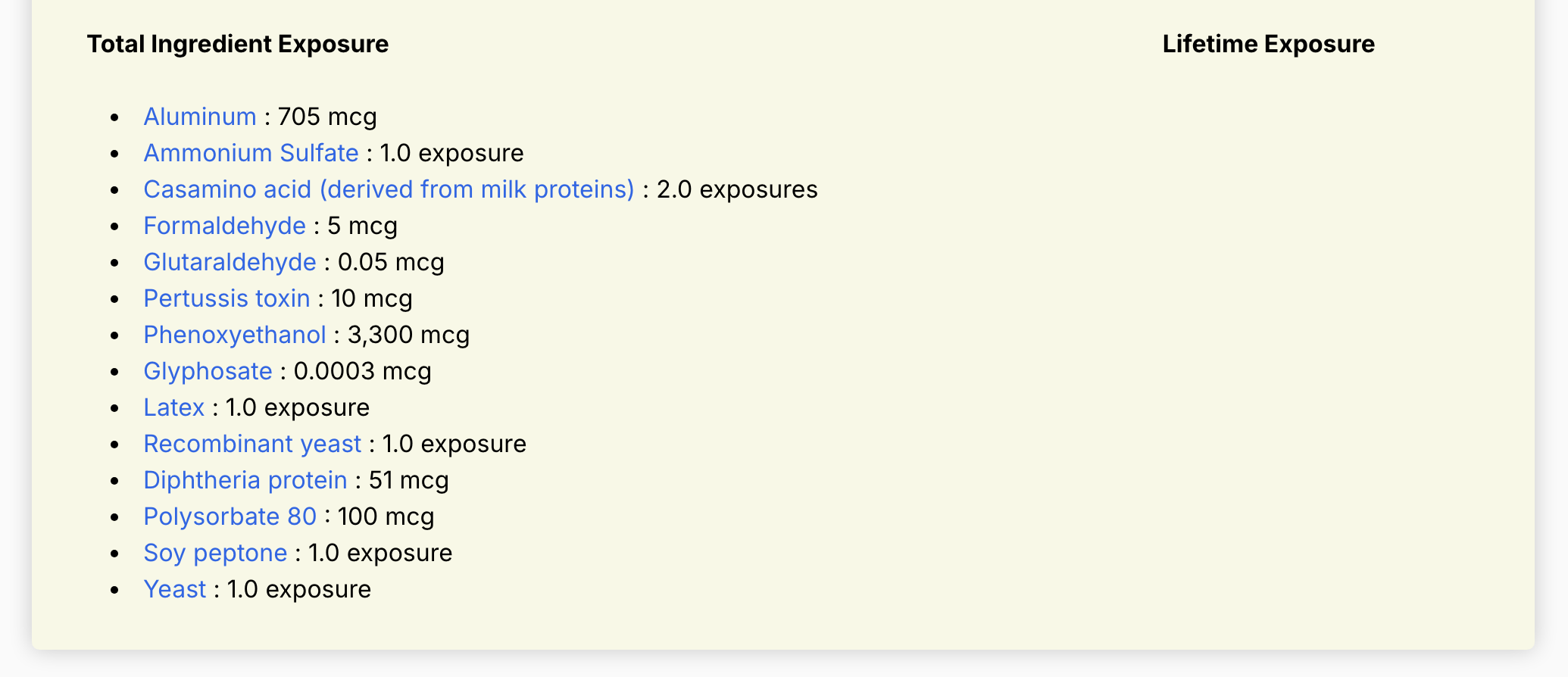Click the Lifetime Exposure heading

tap(1269, 44)
